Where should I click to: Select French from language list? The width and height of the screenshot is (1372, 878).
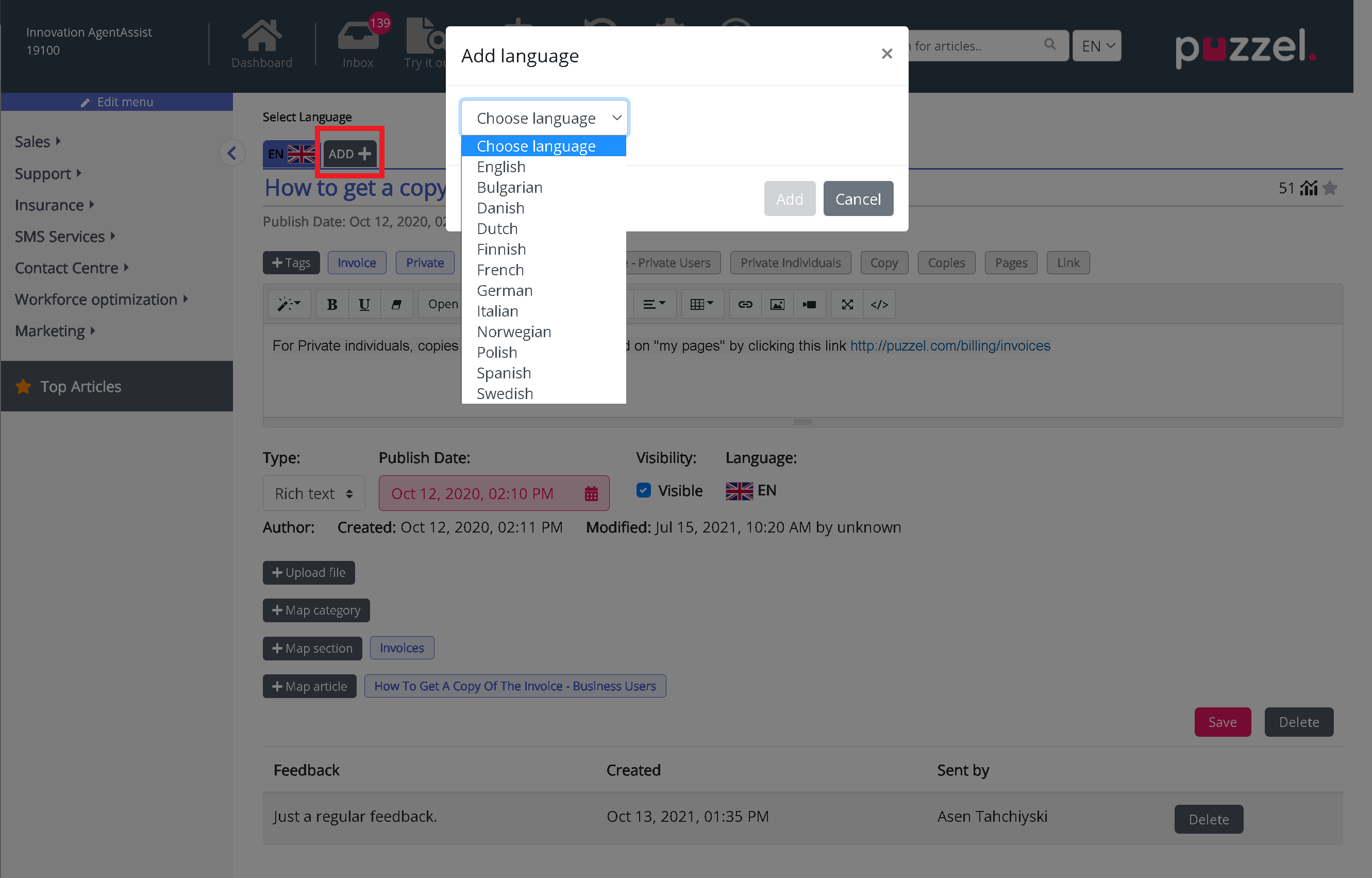point(500,270)
